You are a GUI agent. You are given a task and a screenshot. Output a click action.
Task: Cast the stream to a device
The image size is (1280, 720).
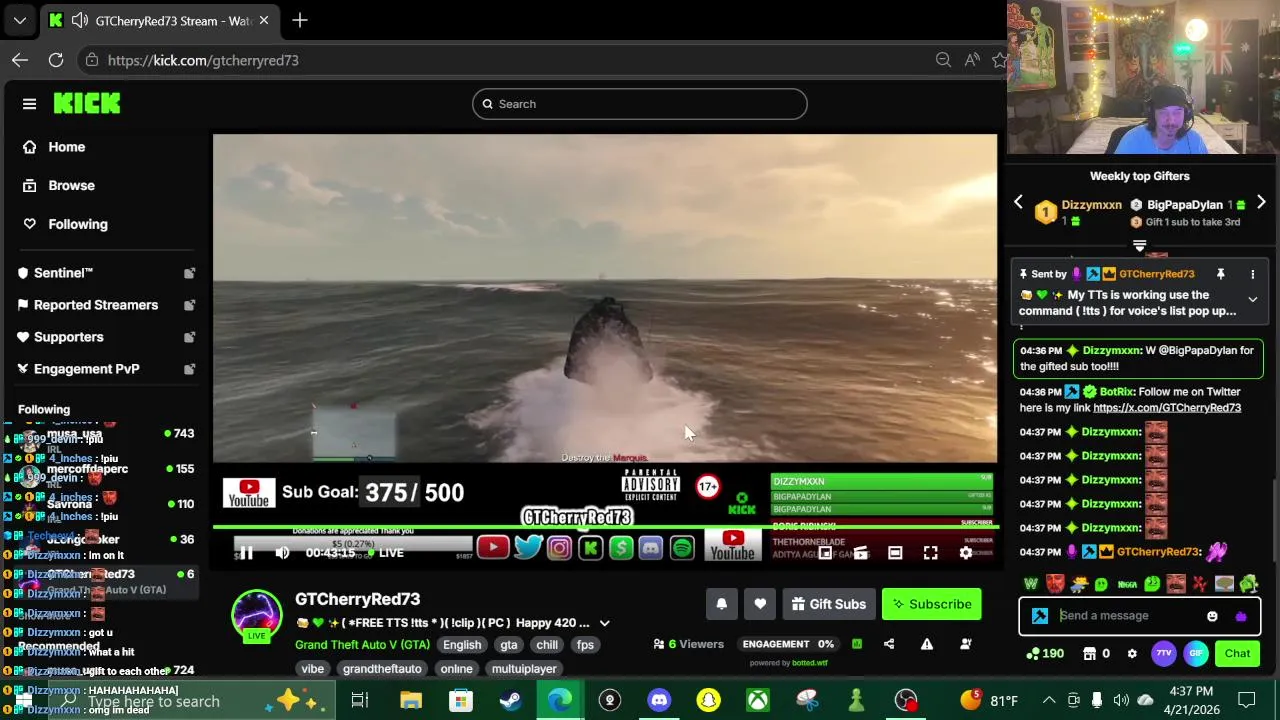(x=860, y=553)
